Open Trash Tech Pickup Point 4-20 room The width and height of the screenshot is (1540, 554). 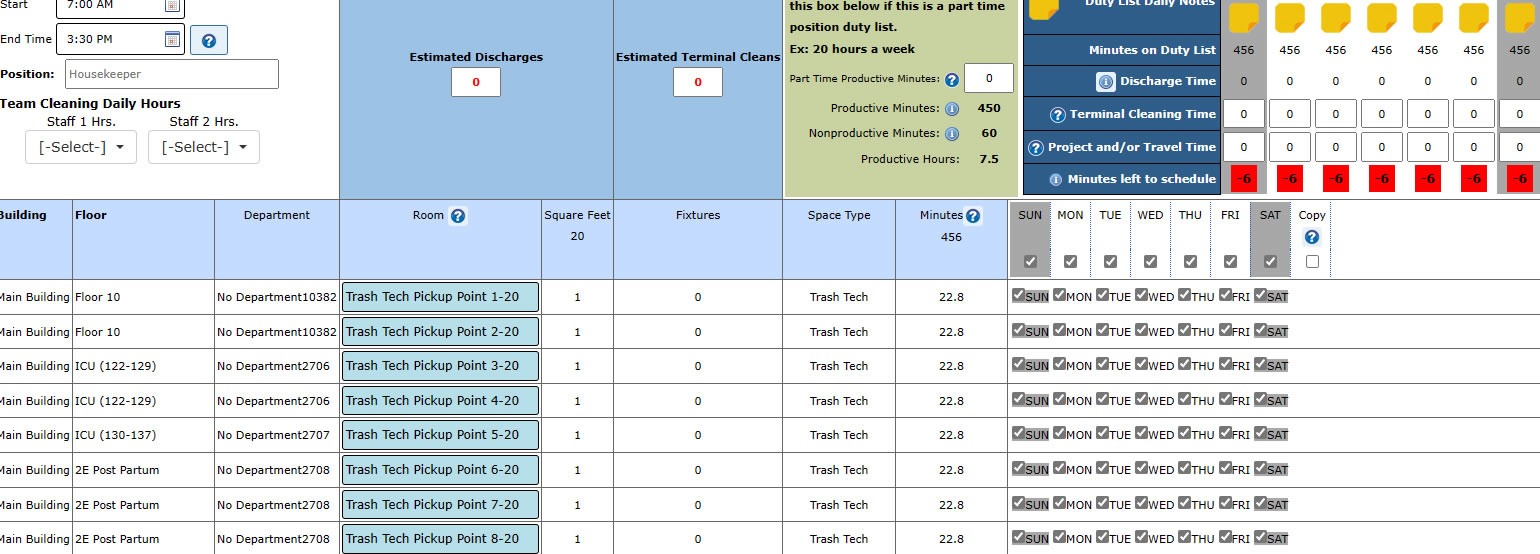pyautogui.click(x=440, y=401)
